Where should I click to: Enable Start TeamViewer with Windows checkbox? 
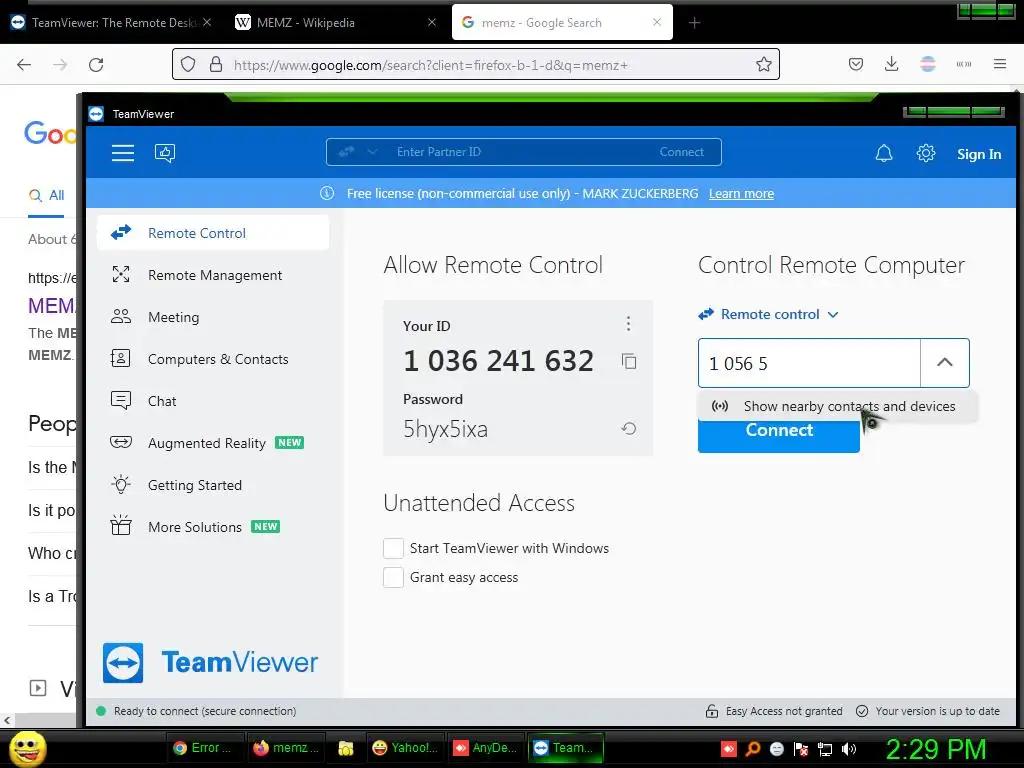click(393, 548)
